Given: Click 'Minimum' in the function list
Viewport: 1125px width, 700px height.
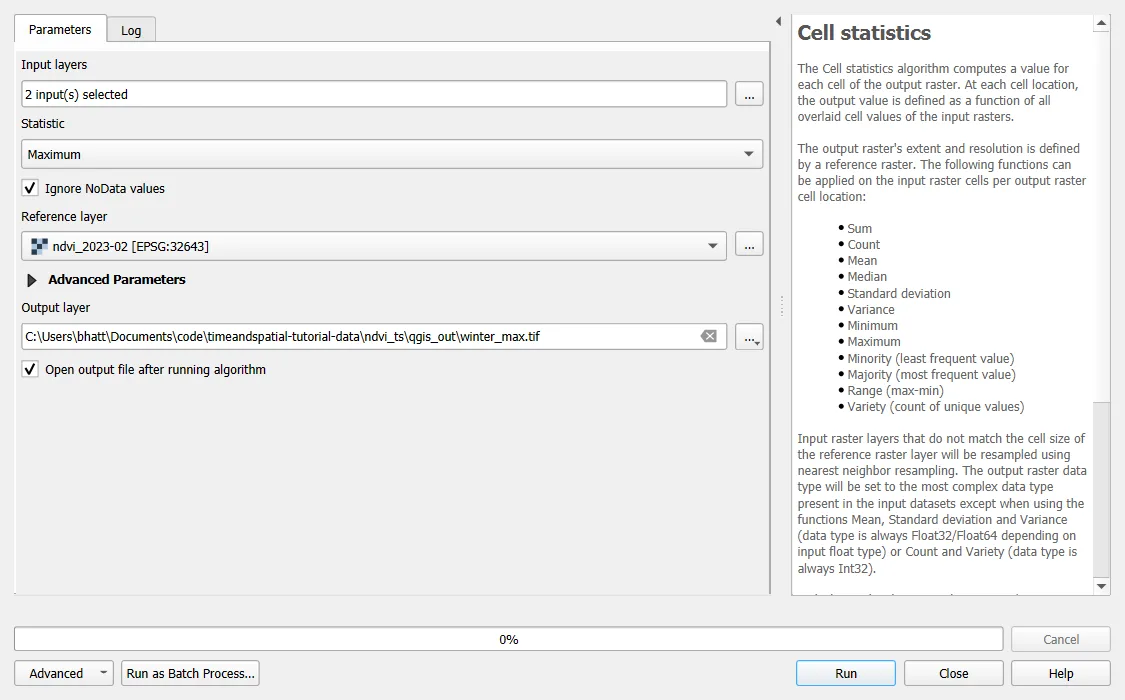Looking at the screenshot, I should pyautogui.click(x=872, y=326).
